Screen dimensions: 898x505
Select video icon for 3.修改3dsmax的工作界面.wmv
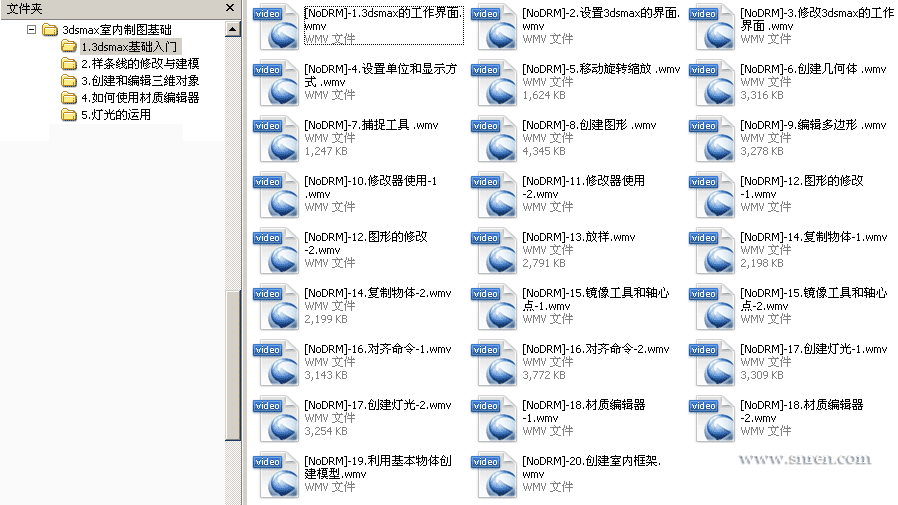pos(712,27)
